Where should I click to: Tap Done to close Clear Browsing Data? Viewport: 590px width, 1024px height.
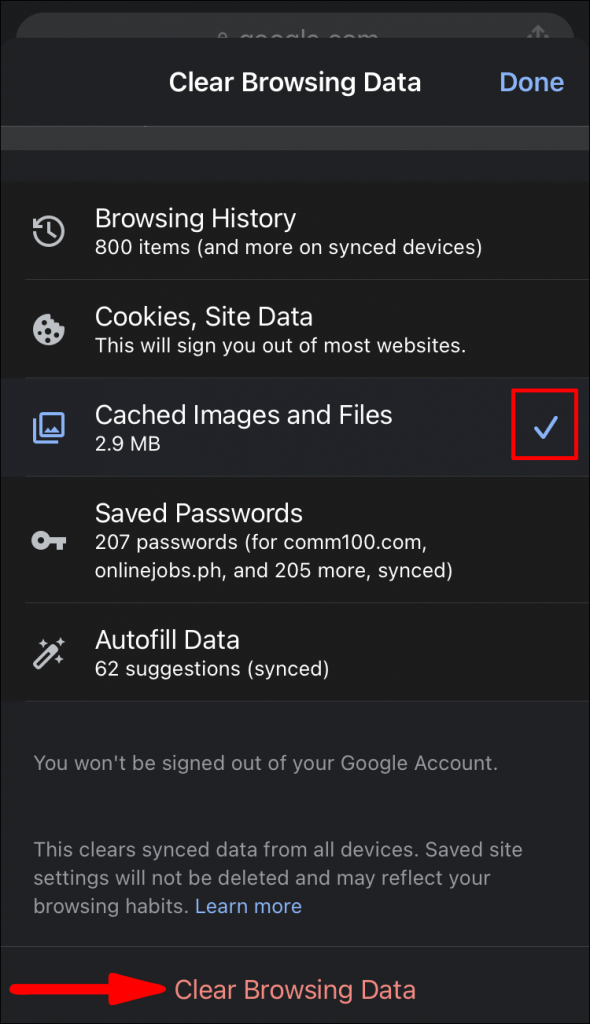tap(531, 82)
